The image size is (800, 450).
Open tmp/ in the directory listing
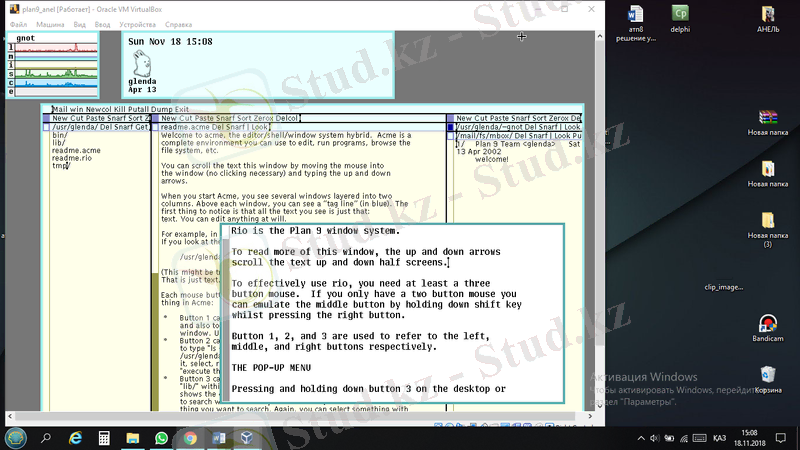tap(60, 166)
